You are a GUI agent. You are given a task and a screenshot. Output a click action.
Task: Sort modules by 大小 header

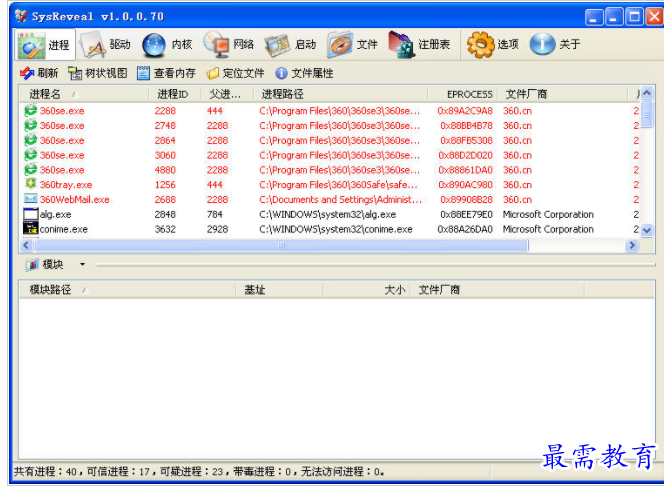point(366,290)
